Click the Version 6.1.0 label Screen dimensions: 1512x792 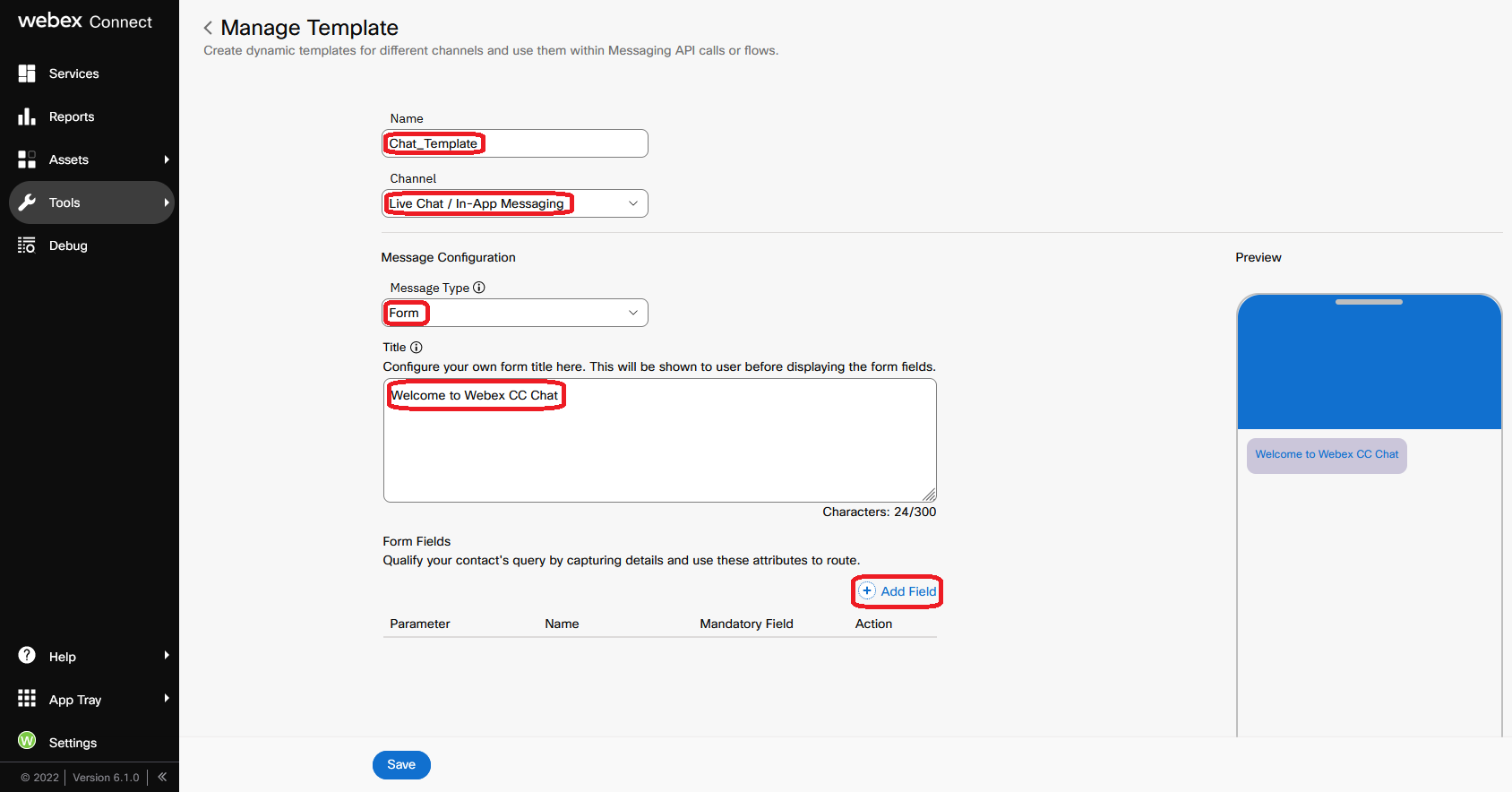point(106,777)
